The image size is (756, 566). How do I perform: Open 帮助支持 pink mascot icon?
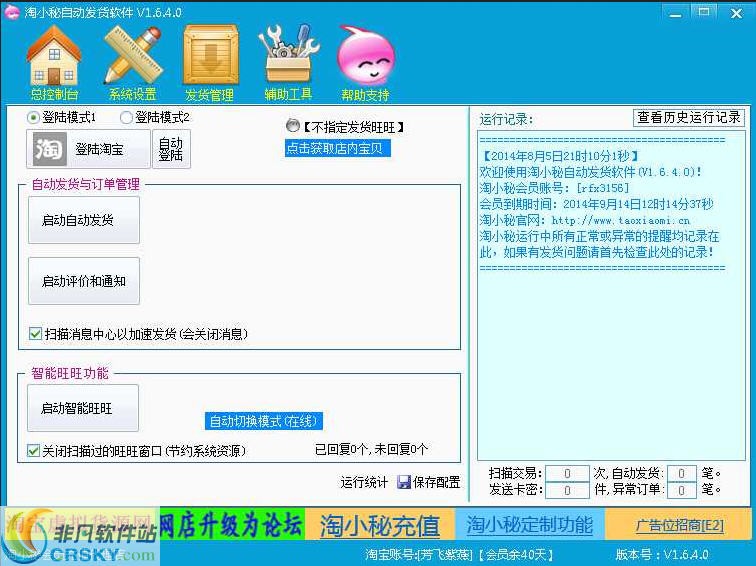pos(365,58)
